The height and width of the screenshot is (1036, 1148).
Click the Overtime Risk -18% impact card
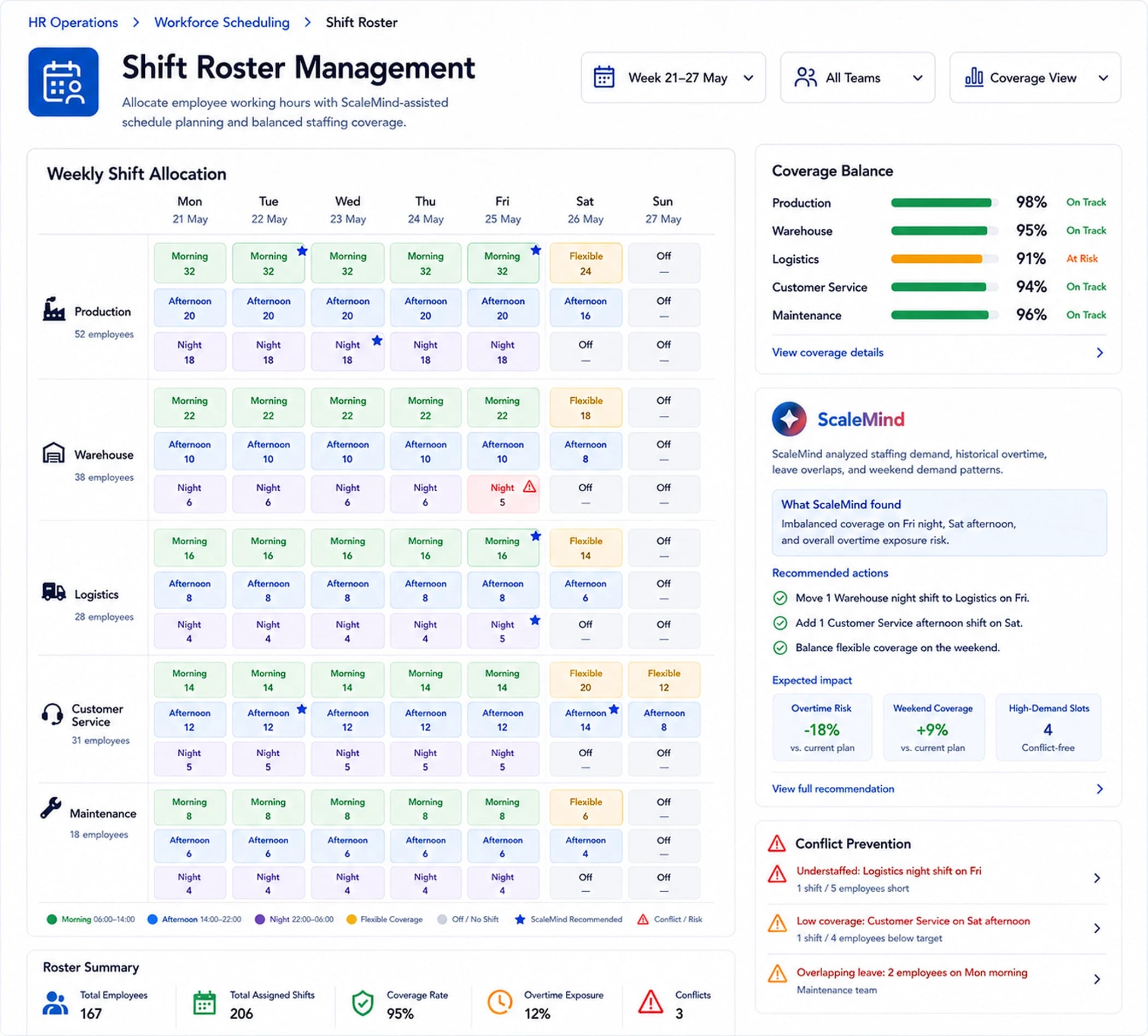821,727
